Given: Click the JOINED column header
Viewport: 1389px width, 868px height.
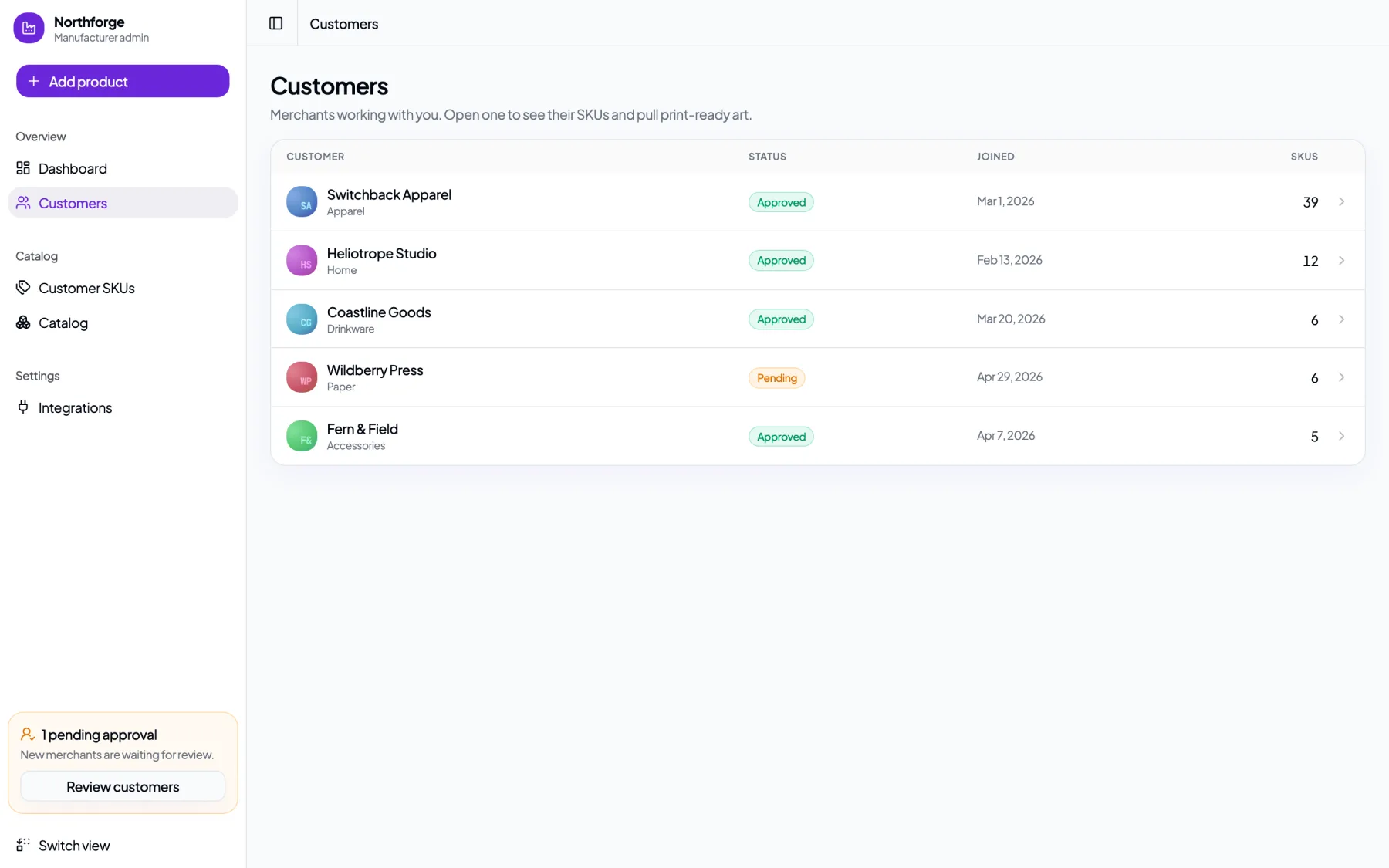Looking at the screenshot, I should coord(995,157).
